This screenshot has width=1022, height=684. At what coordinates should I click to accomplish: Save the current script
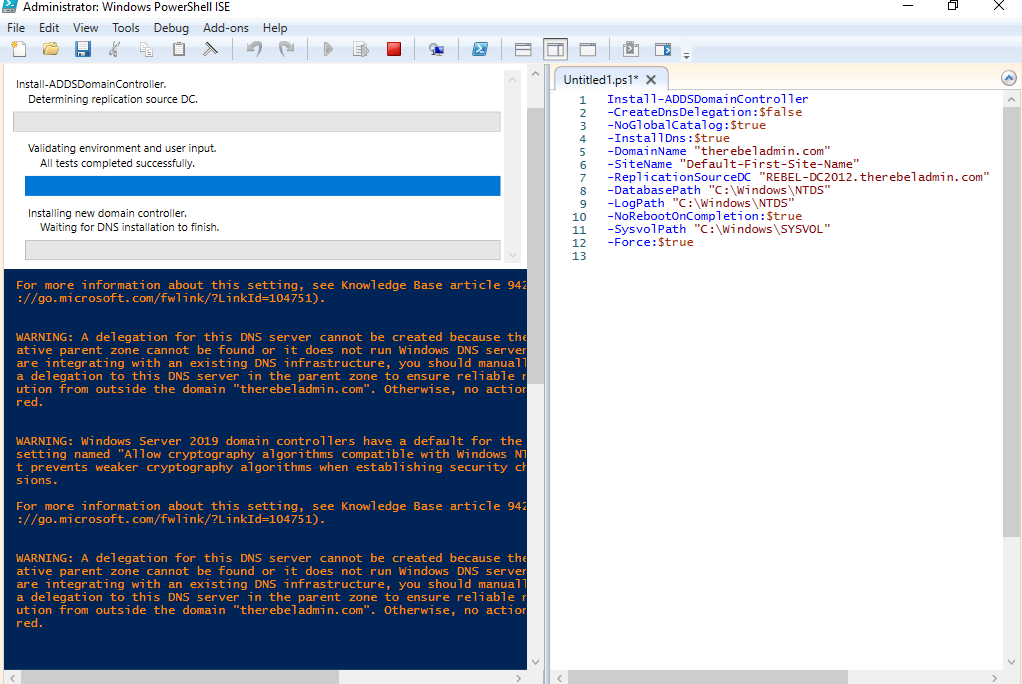click(x=83, y=50)
